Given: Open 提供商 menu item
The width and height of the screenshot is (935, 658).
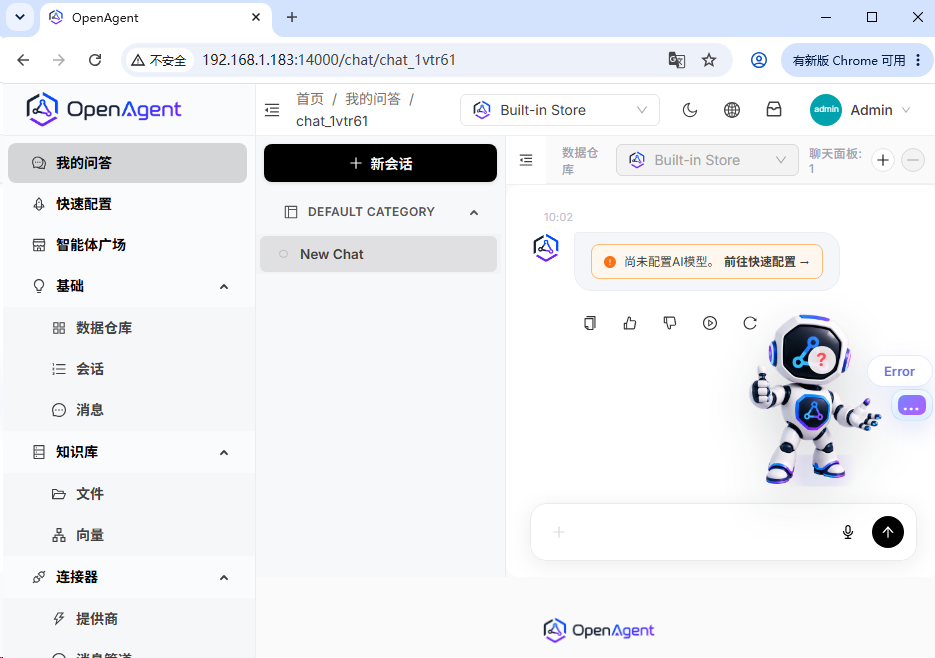Looking at the screenshot, I should click(127, 619).
